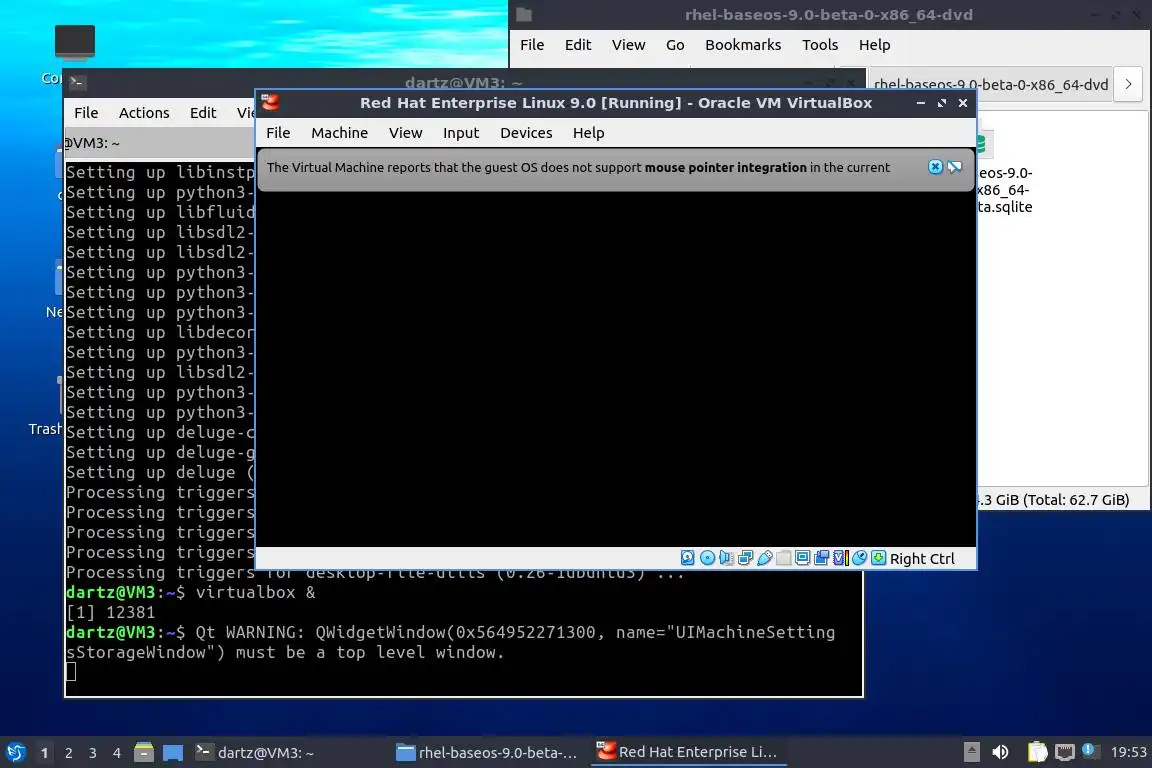This screenshot has width=1152, height=768.
Task: Click the sqlite file label in file manager
Action: coord(1005,190)
